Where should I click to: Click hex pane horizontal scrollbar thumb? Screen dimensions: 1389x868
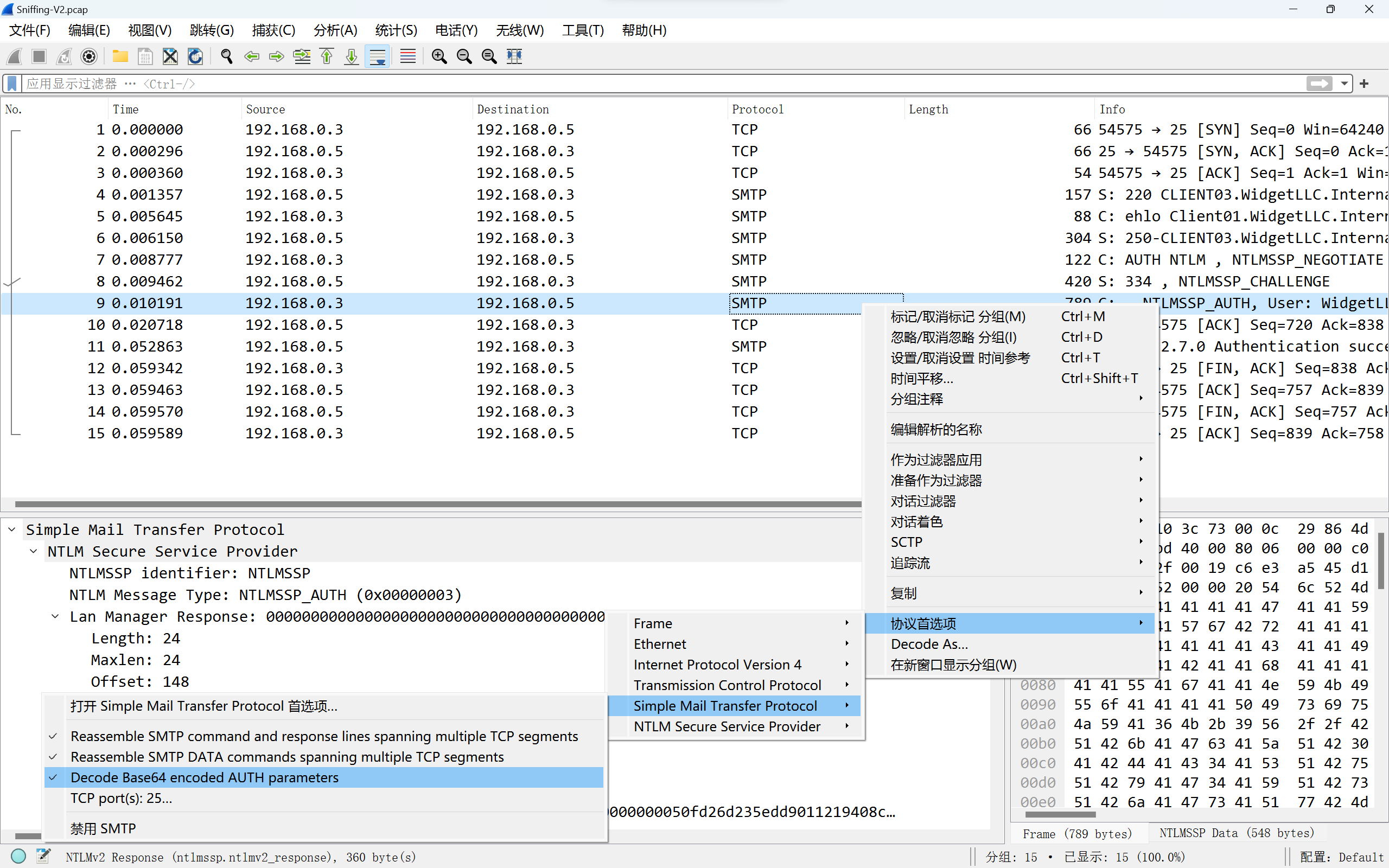coord(1061,814)
